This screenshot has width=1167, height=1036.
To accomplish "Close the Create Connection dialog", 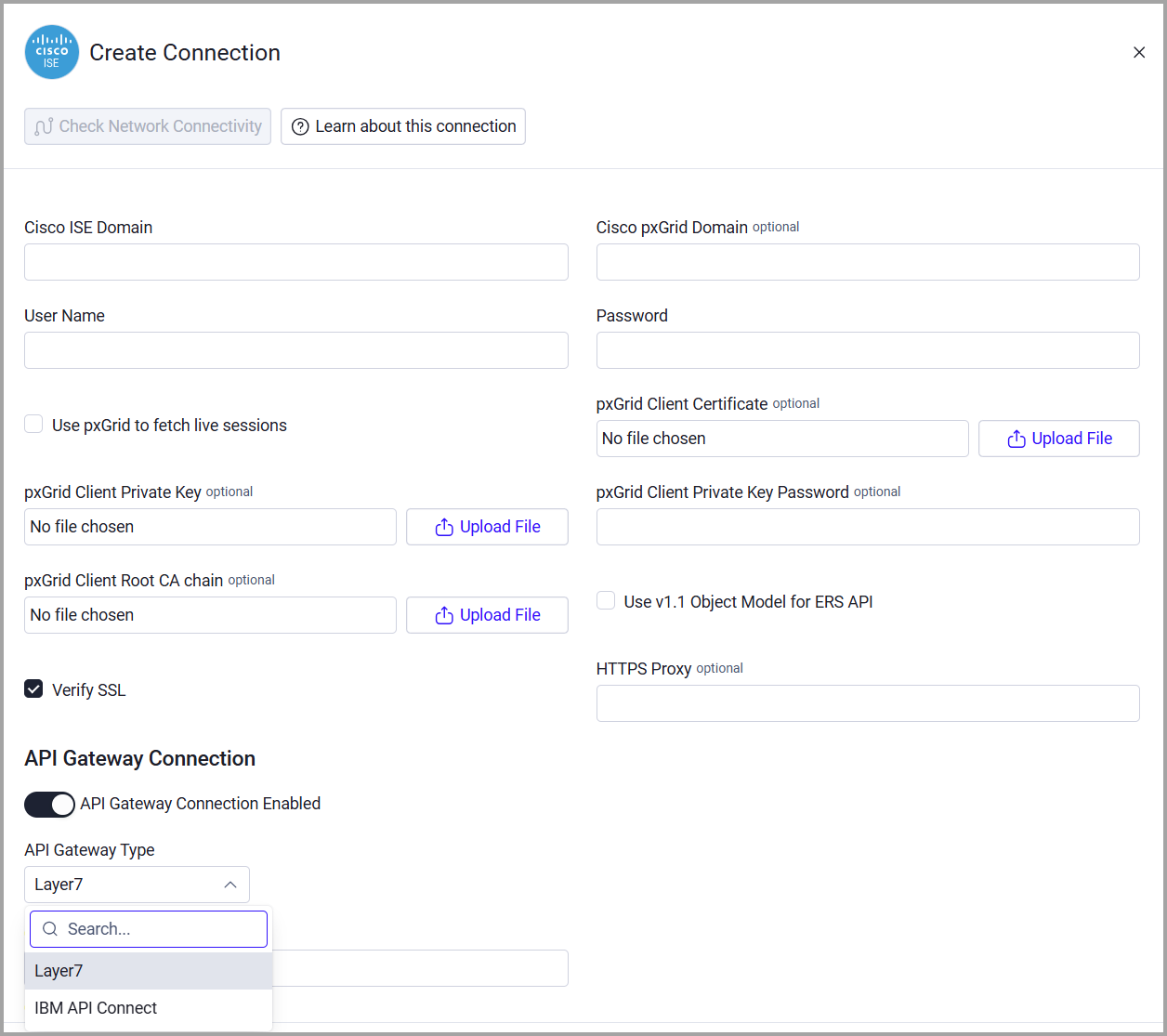I will (1139, 53).
